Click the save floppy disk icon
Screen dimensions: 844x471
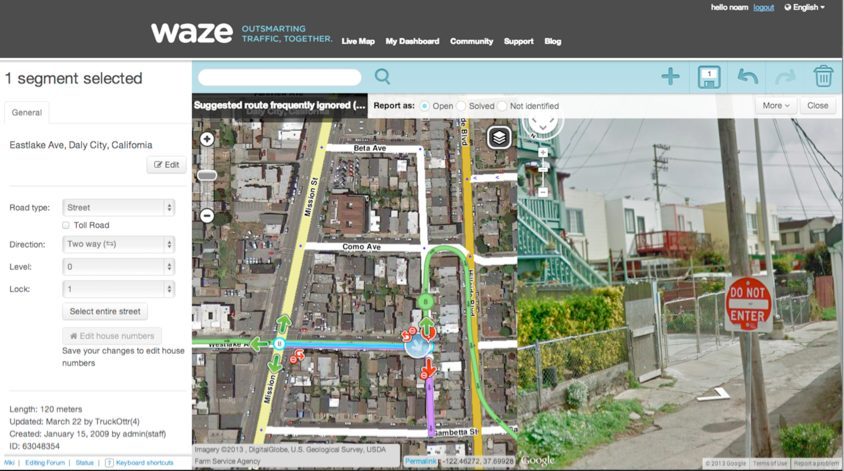coord(709,77)
